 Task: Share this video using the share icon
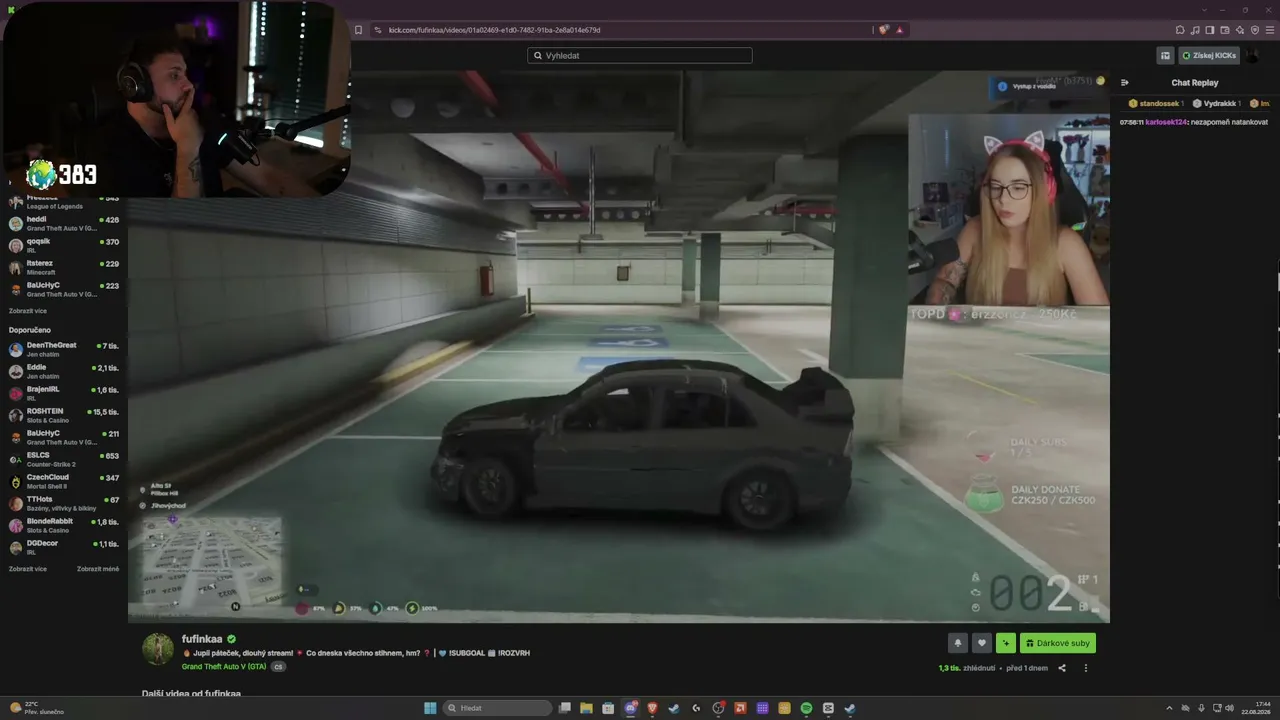pyautogui.click(x=1062, y=668)
